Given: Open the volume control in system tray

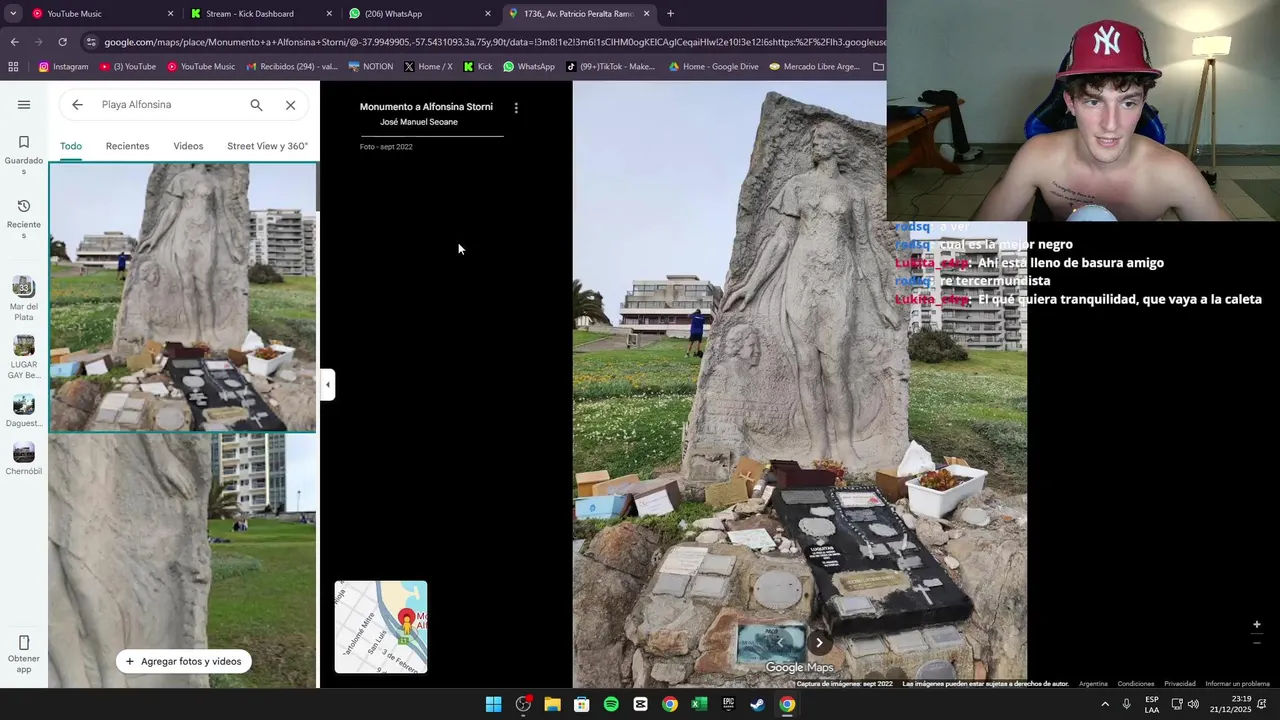Looking at the screenshot, I should 1193,704.
